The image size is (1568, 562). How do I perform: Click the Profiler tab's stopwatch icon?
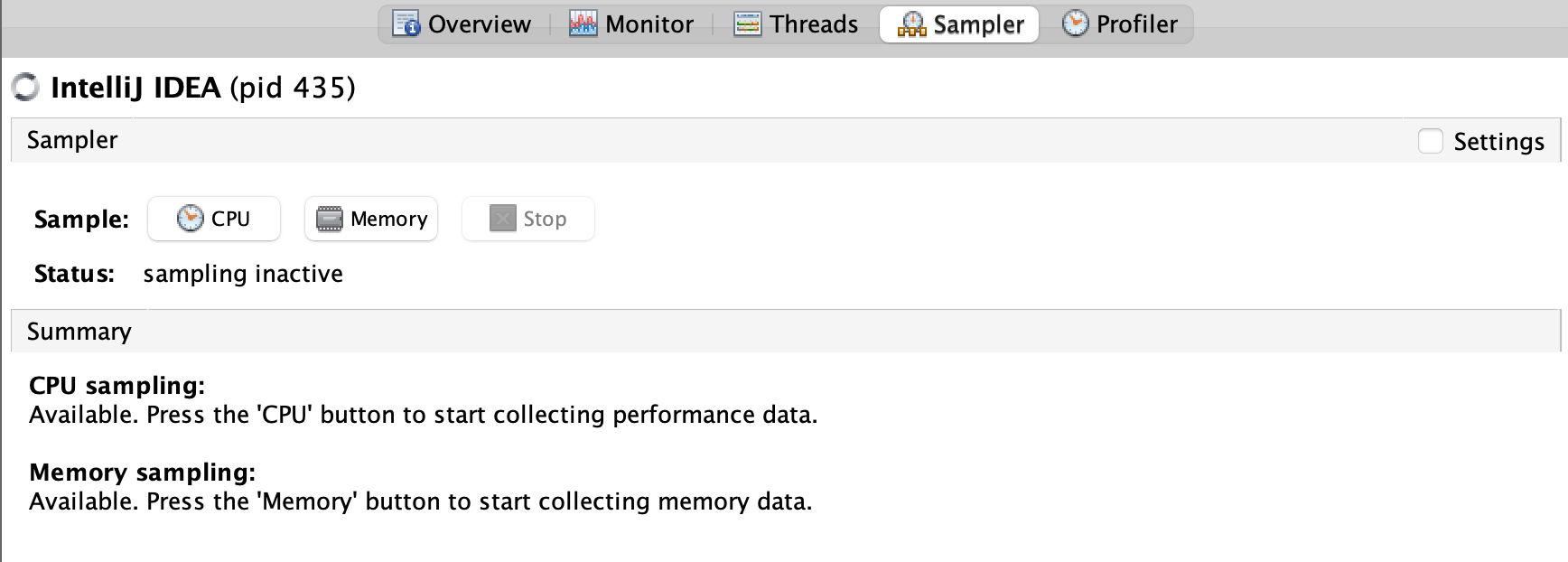click(1075, 23)
